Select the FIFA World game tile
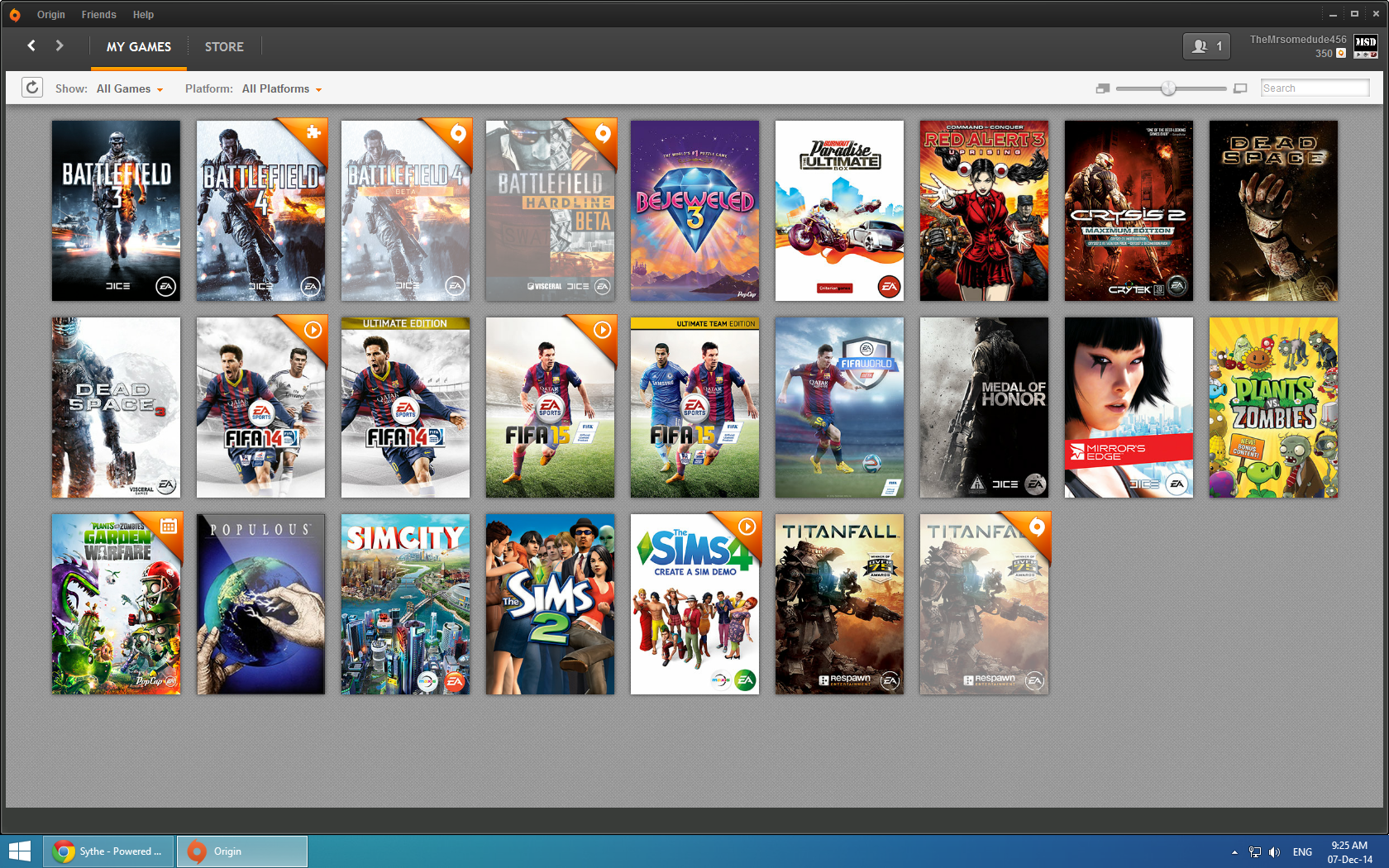This screenshot has width=1389, height=868. pos(839,408)
